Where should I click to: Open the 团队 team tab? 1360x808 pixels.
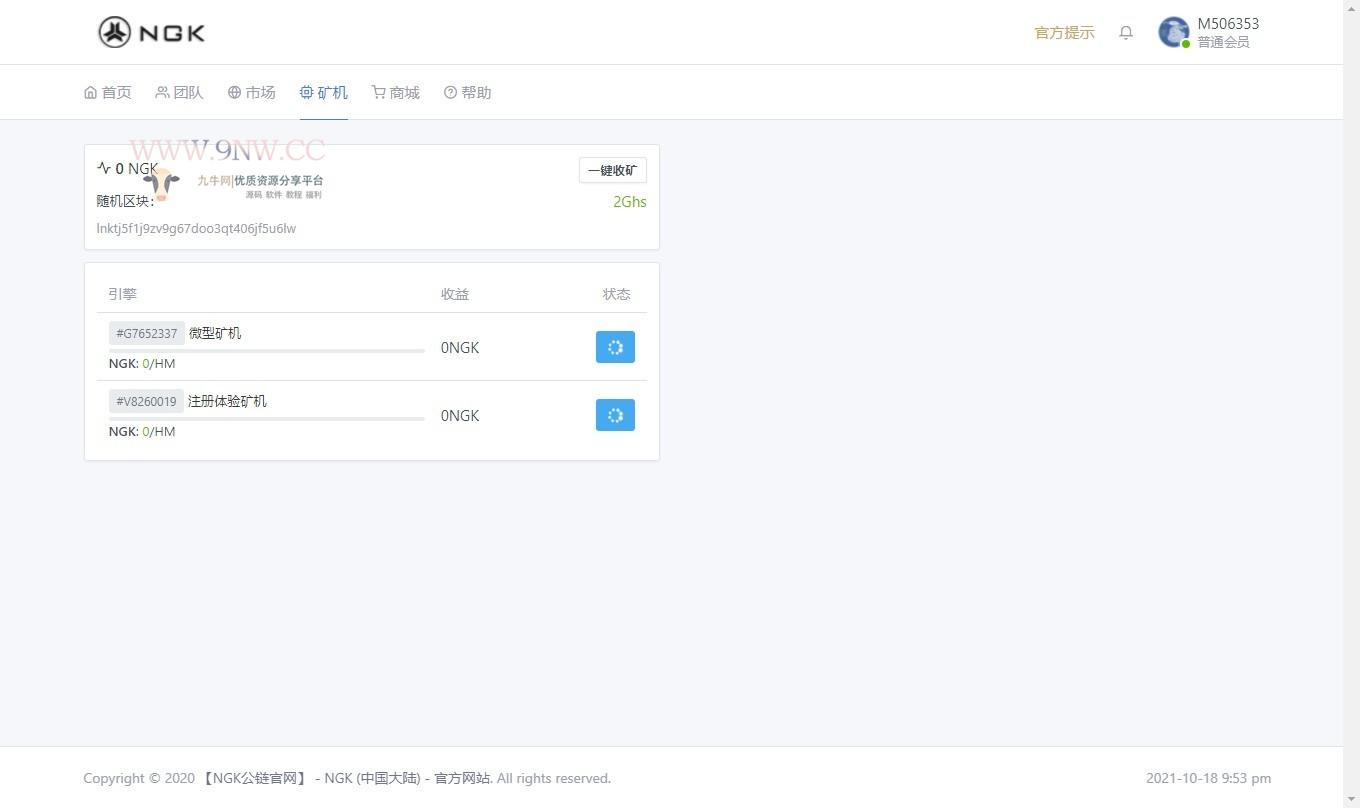tap(180, 92)
